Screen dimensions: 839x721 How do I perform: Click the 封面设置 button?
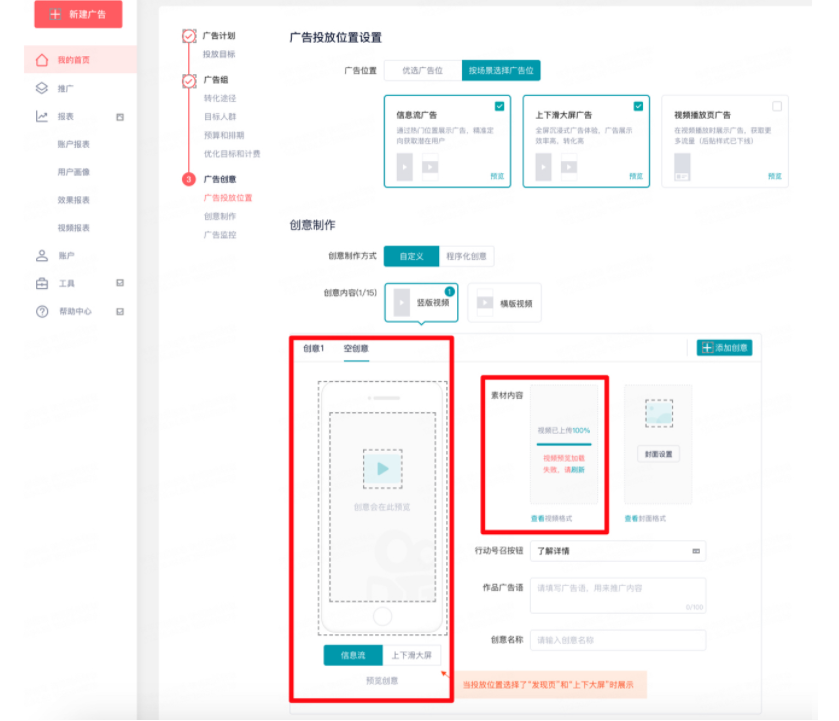(x=661, y=453)
